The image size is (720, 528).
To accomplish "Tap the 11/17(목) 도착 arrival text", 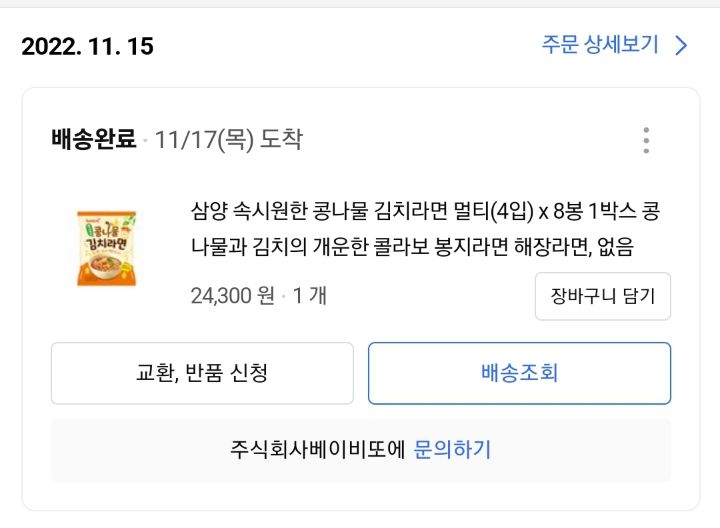I will pyautogui.click(x=228, y=140).
